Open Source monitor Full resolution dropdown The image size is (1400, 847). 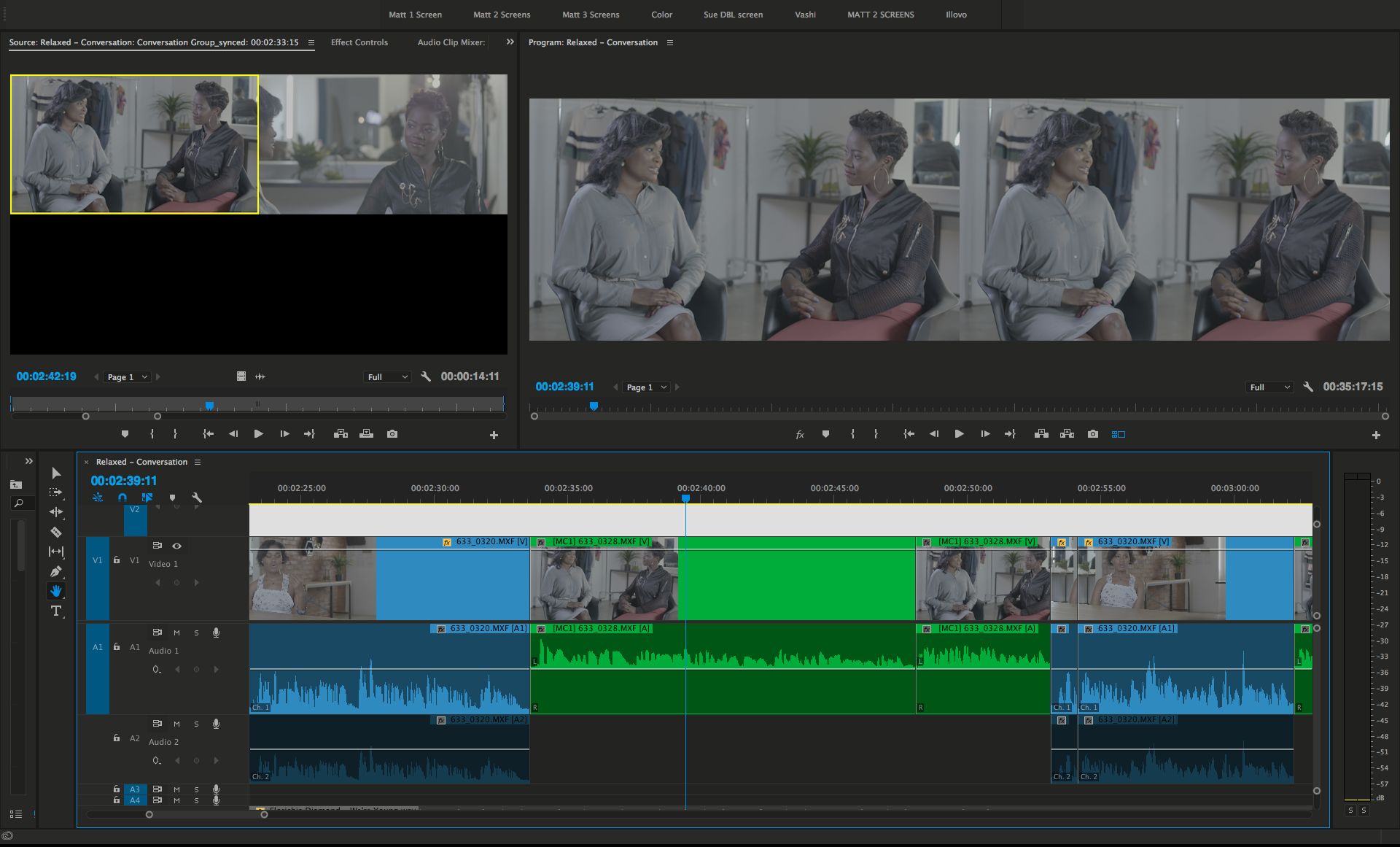387,377
